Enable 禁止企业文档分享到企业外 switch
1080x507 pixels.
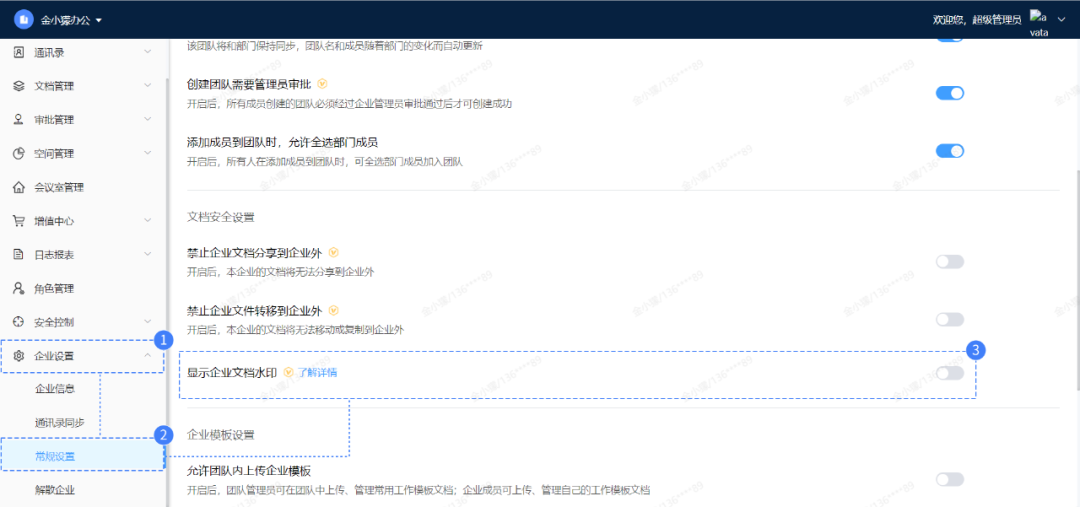click(x=949, y=262)
